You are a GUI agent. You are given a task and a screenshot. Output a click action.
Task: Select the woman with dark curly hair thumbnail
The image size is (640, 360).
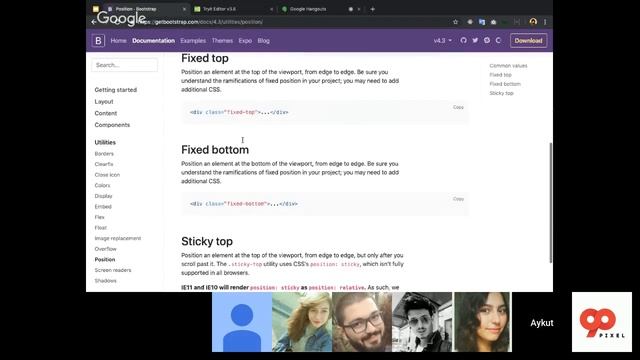[482, 322]
